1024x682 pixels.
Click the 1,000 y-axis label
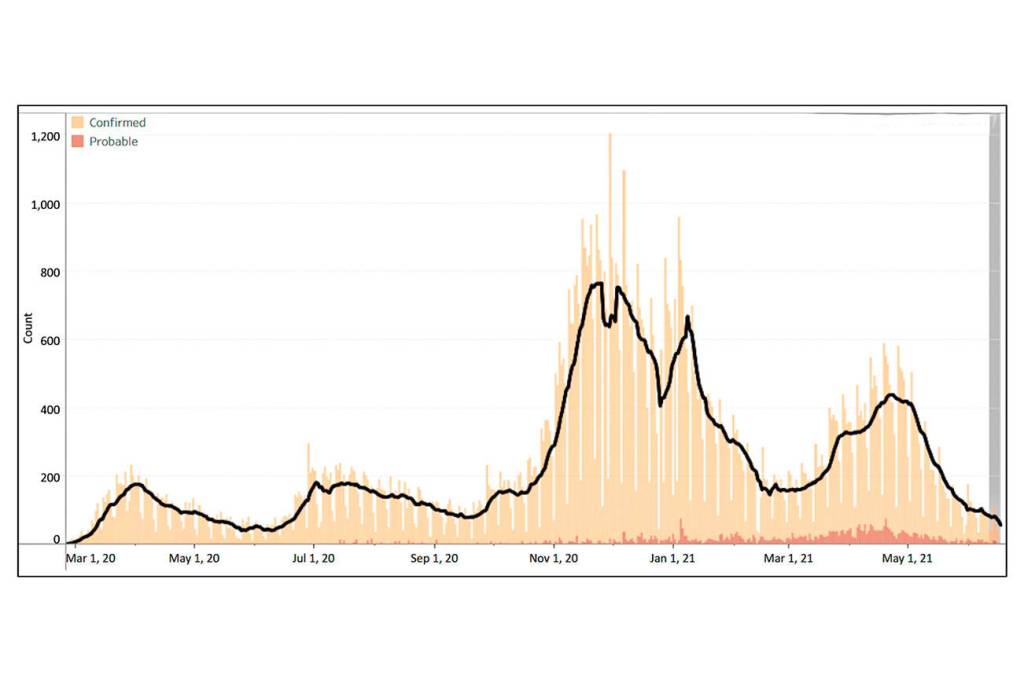click(45, 204)
